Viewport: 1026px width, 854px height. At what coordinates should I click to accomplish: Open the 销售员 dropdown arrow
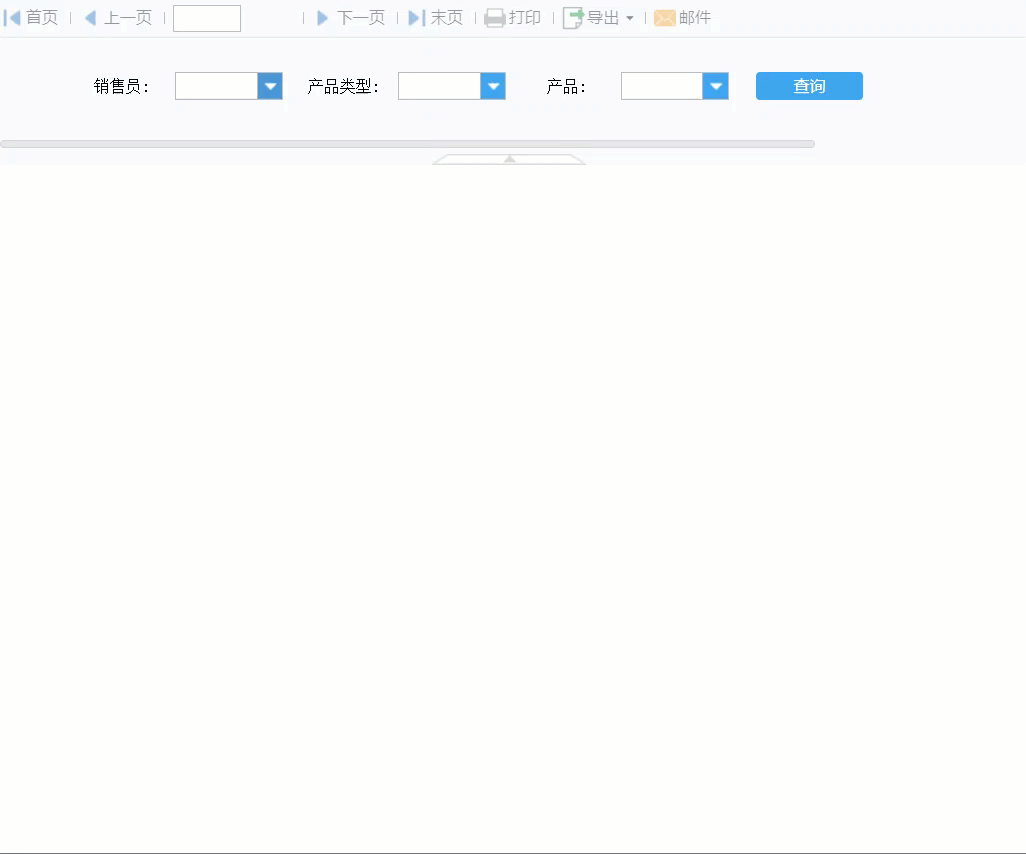[270, 86]
